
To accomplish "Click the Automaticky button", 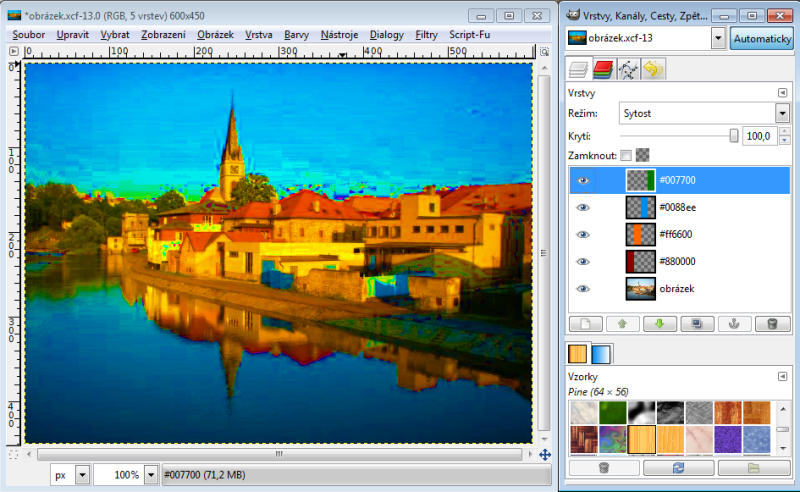I will tap(762, 39).
